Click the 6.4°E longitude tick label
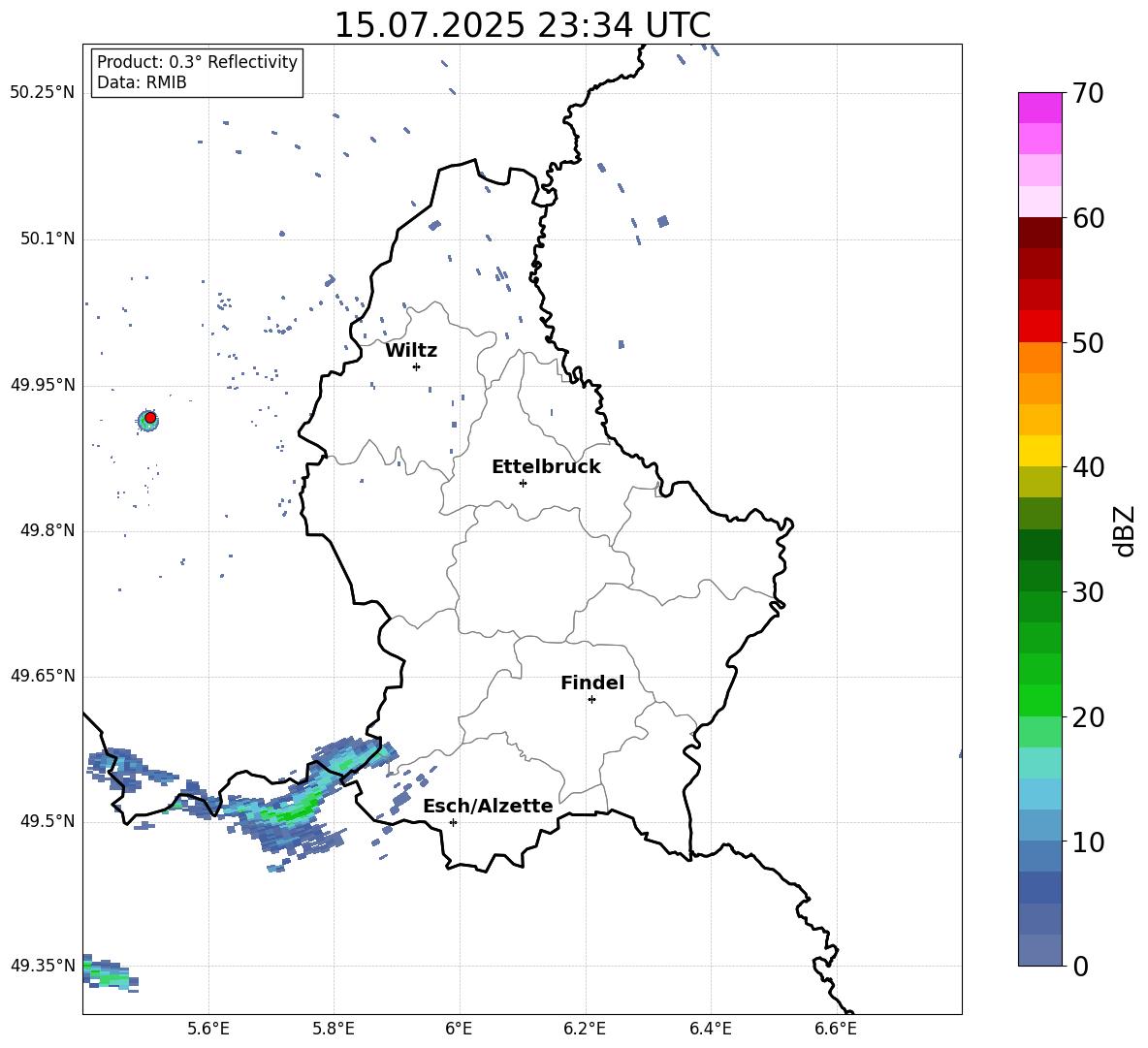The height and width of the screenshot is (1048, 1148). [x=710, y=1029]
